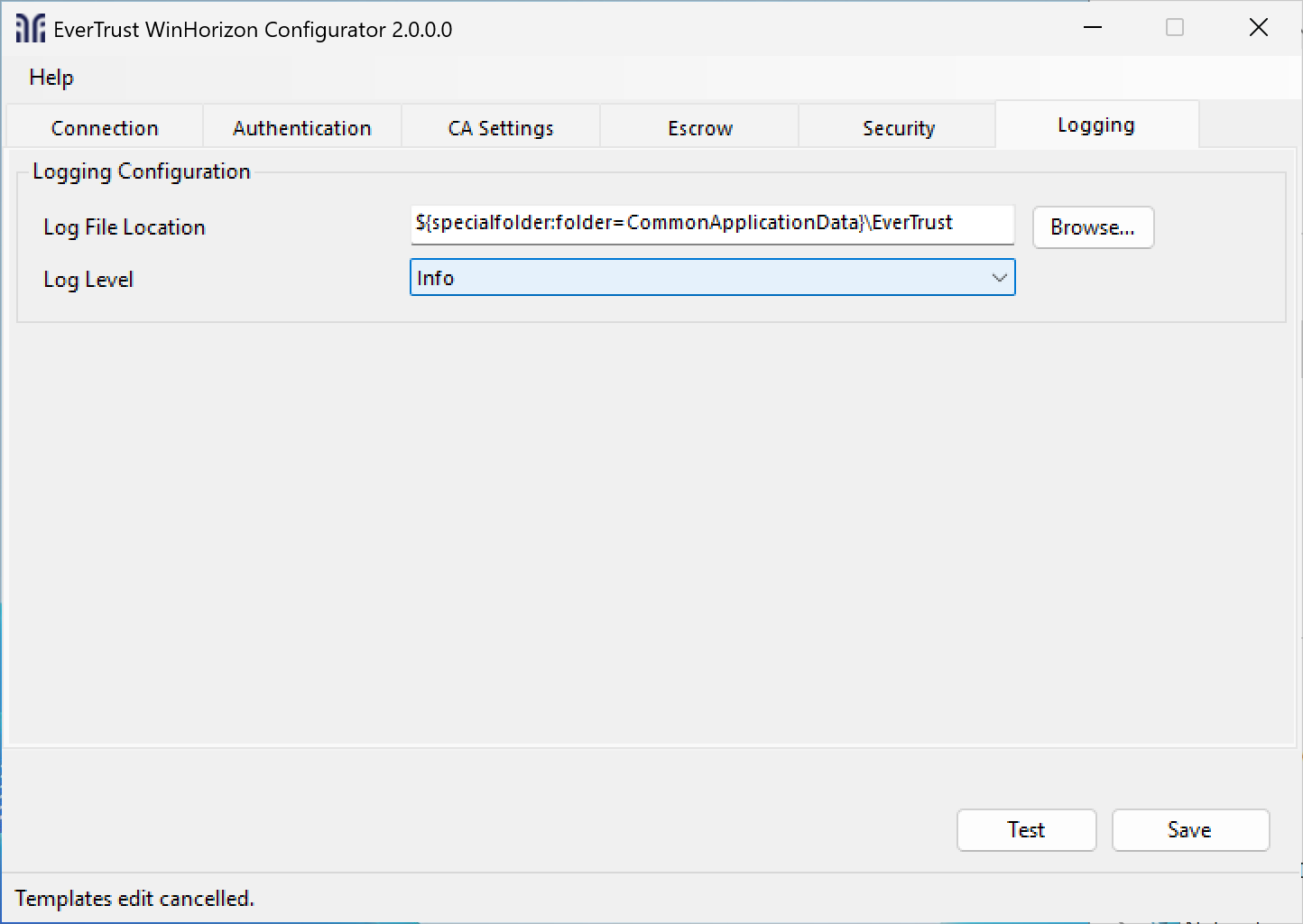Click the Templates edit cancelled status message
Screen dimensions: 1303x924
click(134, 898)
